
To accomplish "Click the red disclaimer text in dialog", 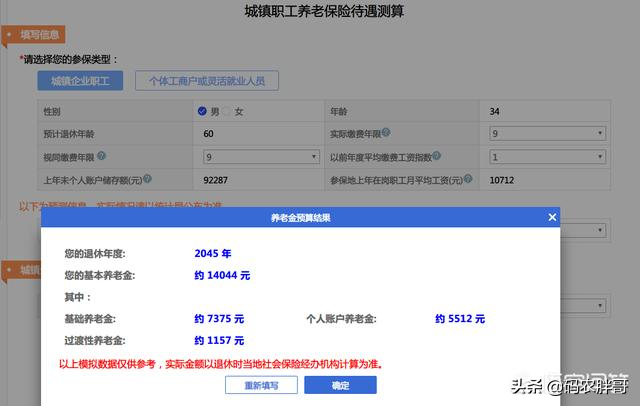I will 222,364.
